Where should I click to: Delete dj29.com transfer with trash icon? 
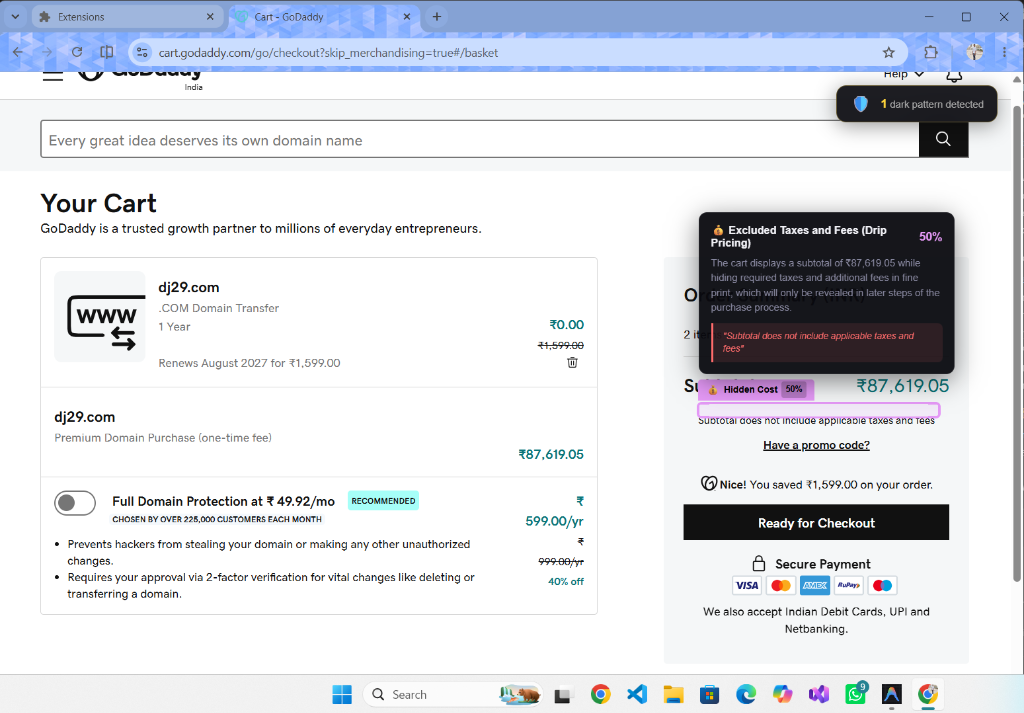click(572, 362)
